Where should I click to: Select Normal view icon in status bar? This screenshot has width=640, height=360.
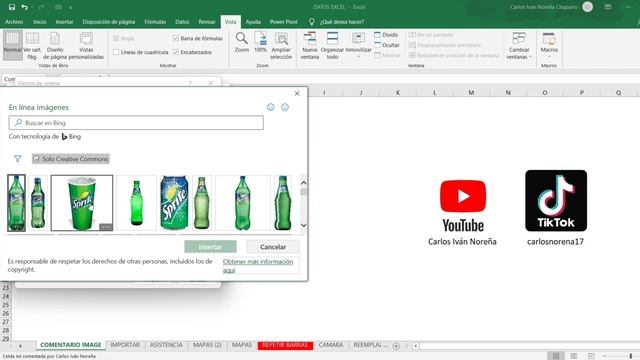pyautogui.click(x=556, y=356)
